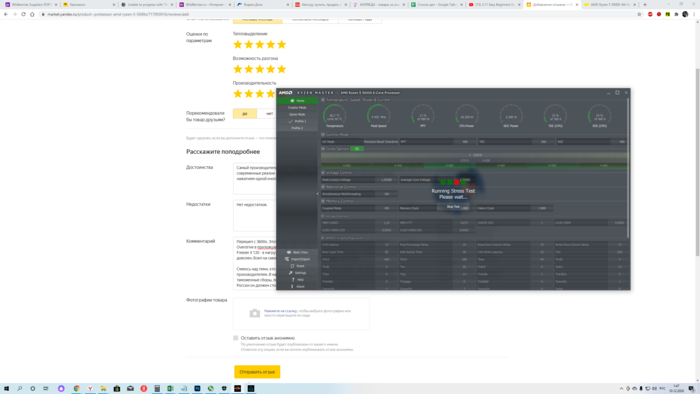Rate Тепловыделение with five stars
This screenshot has width=700, height=394.
(x=281, y=45)
